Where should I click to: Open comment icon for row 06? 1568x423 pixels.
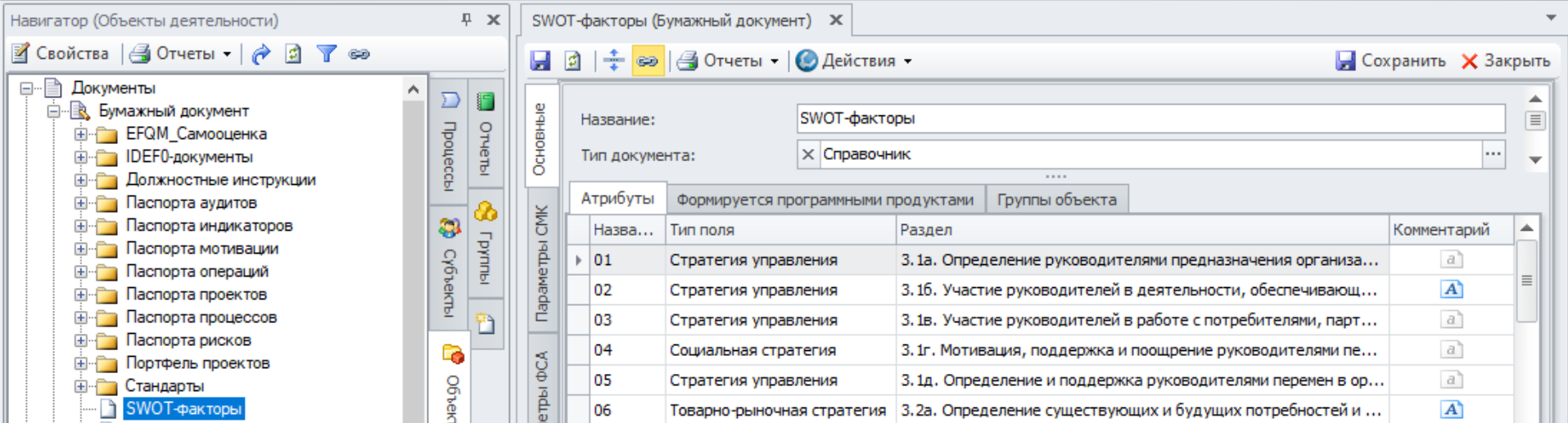1451,410
